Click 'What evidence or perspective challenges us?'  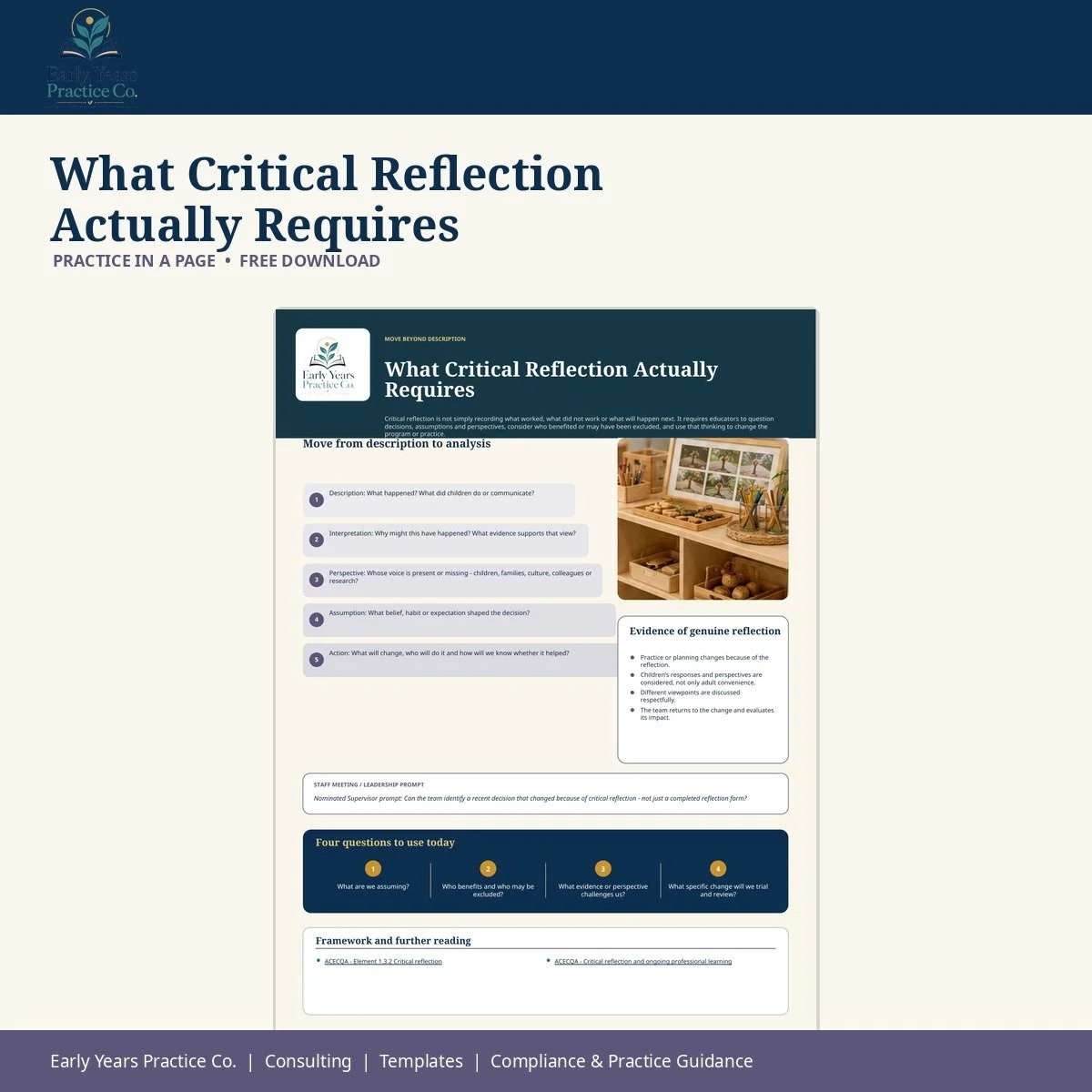[x=603, y=890]
